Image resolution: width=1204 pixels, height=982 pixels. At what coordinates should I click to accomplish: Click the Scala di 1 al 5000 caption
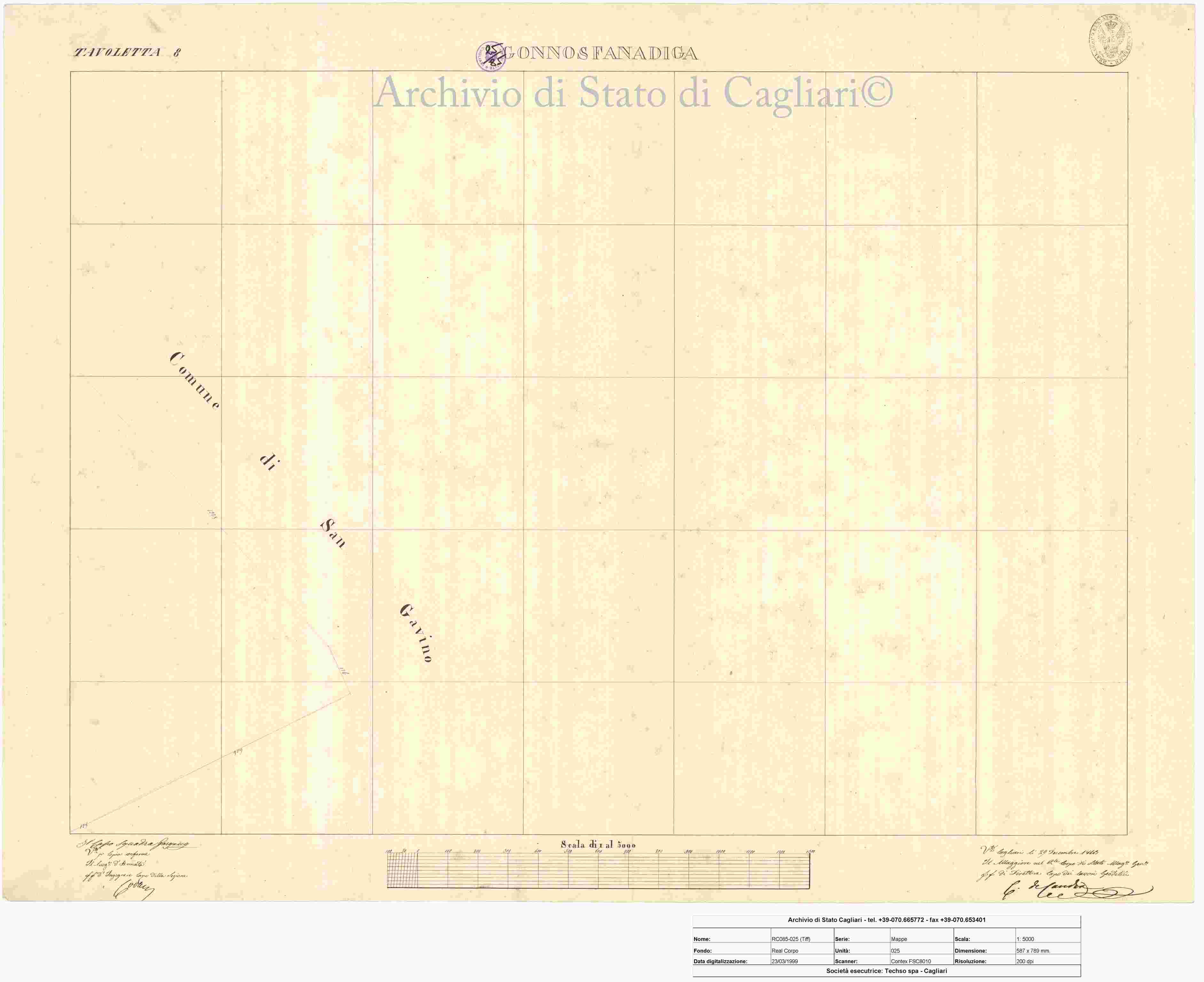pos(598,845)
